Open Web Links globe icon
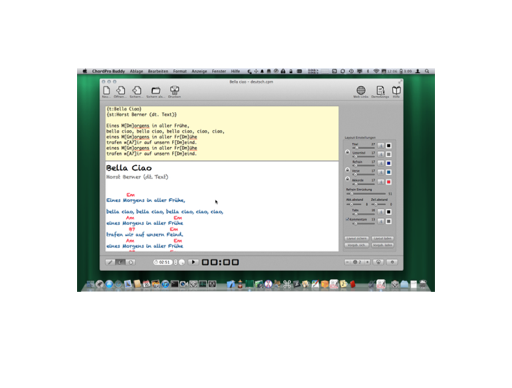Screen dimensions: 512x388 pyautogui.click(x=361, y=91)
